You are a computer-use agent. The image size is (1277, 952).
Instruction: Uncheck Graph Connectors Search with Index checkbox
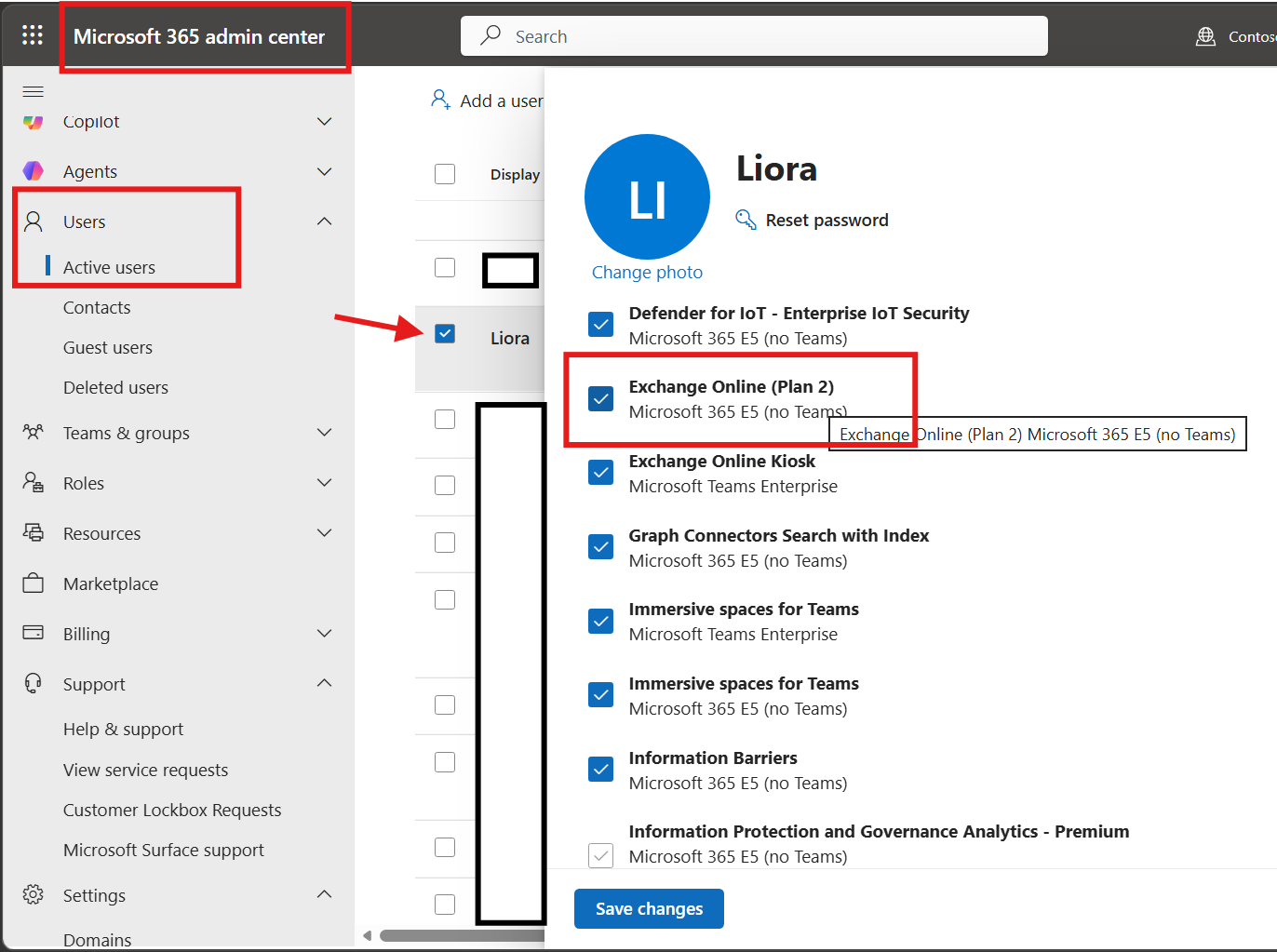click(x=601, y=547)
